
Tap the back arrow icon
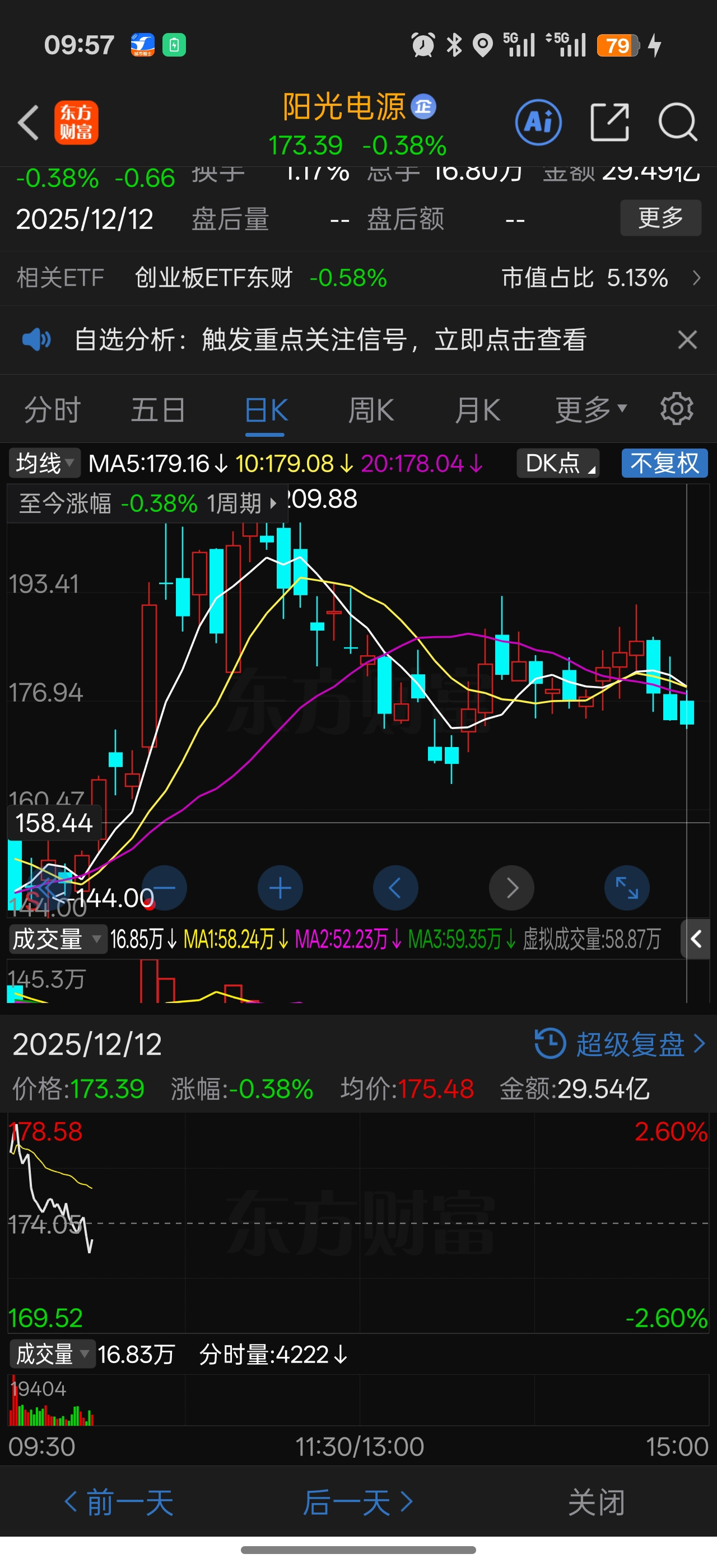(x=29, y=122)
